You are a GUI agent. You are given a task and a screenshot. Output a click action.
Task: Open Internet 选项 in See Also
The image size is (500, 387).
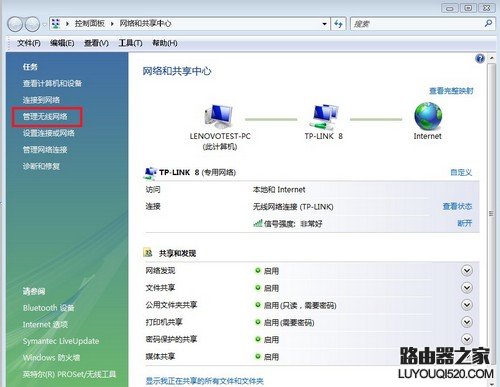tap(45, 325)
